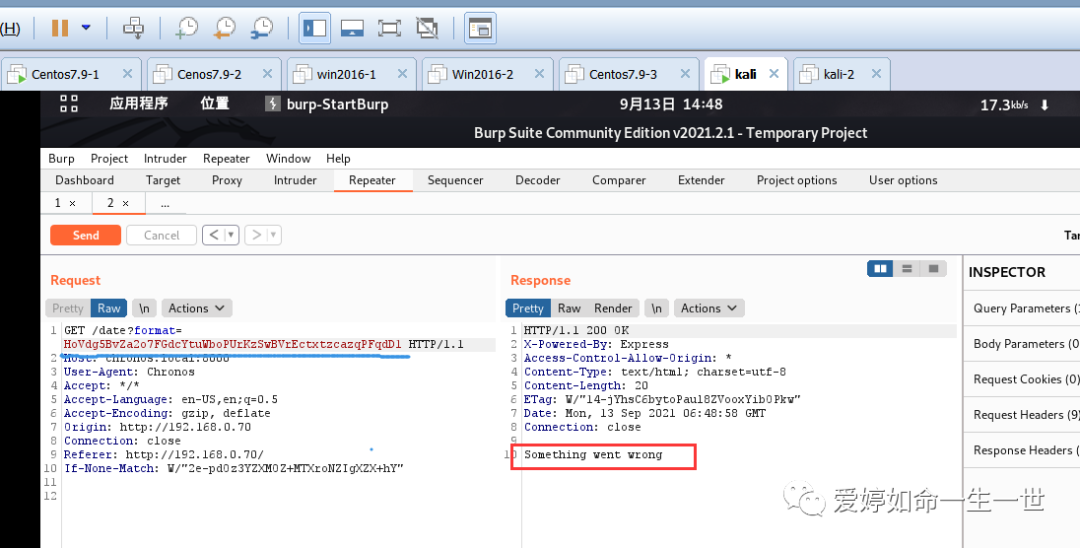Switch to the kali-2 VM tab

(x=838, y=74)
